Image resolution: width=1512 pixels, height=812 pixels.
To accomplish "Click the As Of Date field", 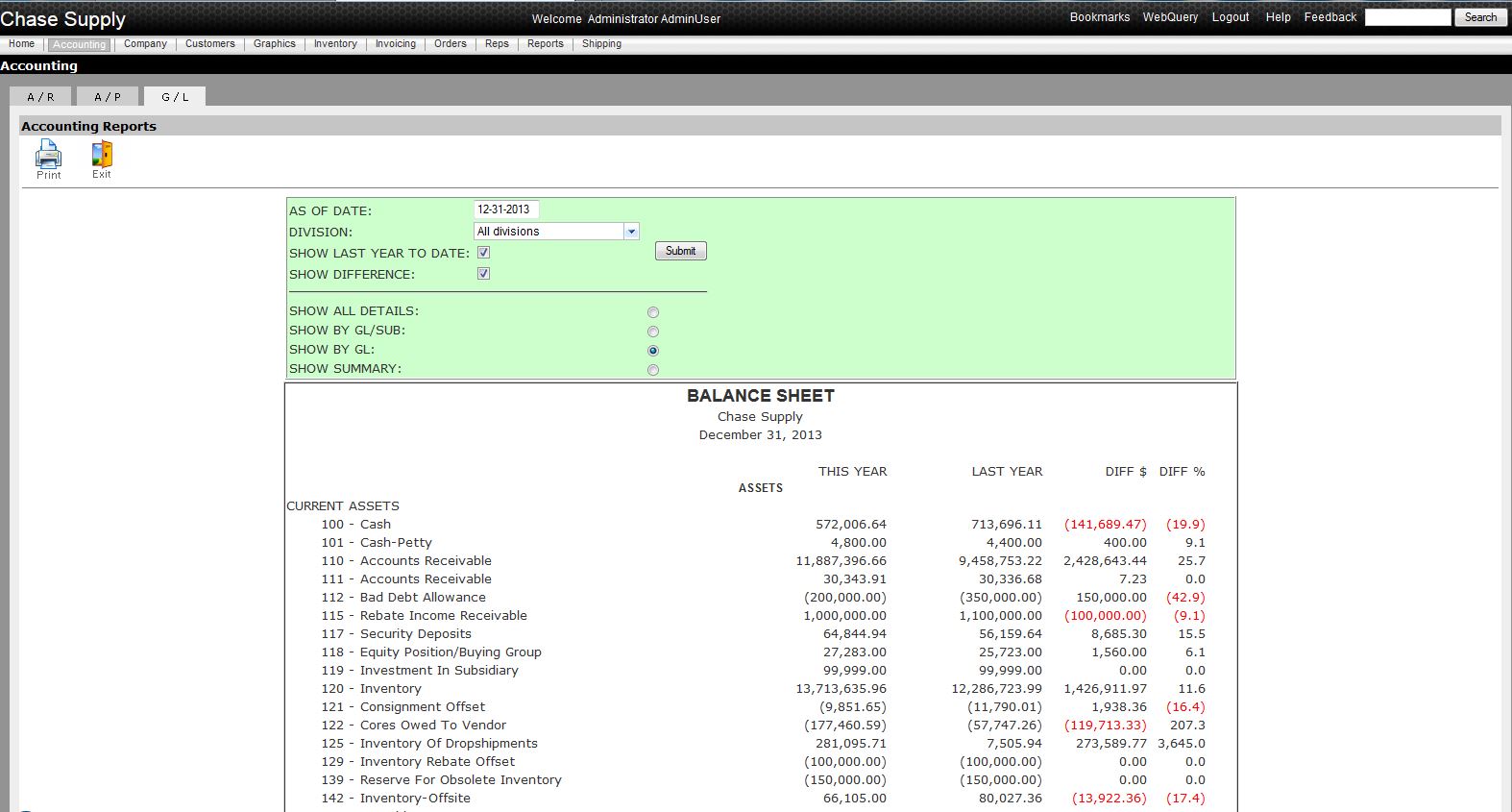I will [506, 209].
